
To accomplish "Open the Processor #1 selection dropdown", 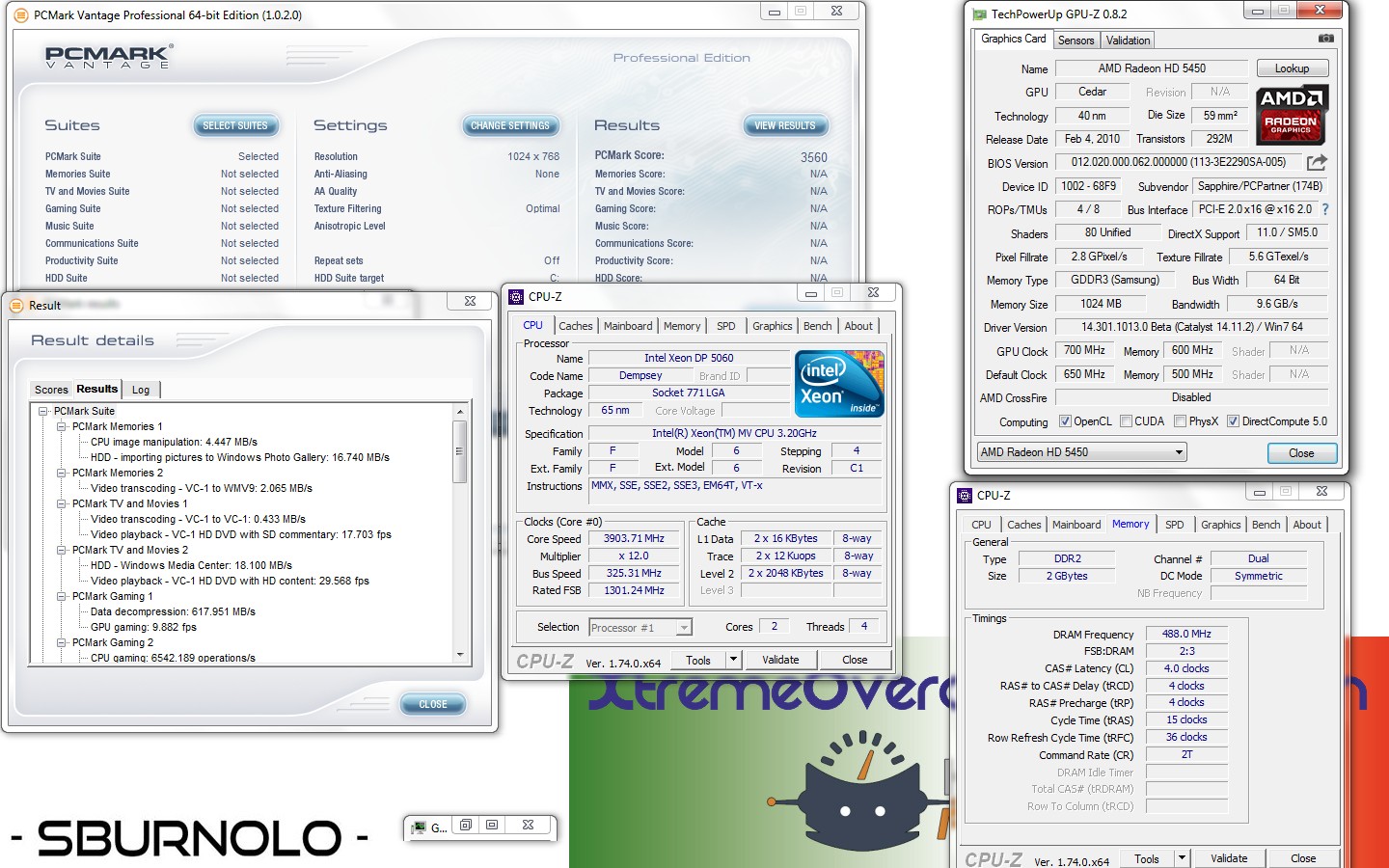I will (640, 628).
